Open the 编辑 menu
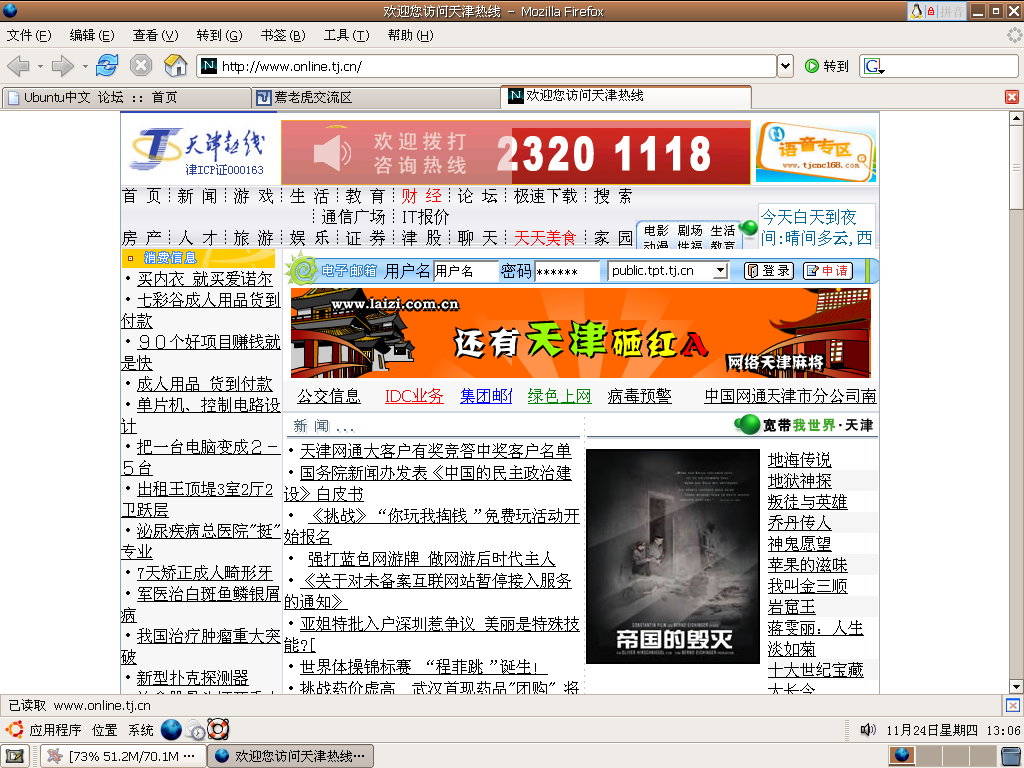 [92, 35]
